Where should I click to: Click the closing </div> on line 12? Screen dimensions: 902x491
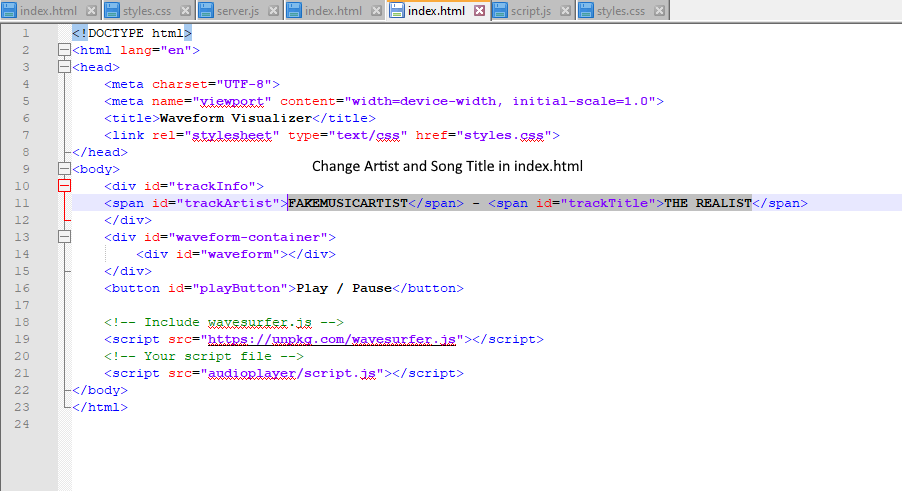point(128,220)
